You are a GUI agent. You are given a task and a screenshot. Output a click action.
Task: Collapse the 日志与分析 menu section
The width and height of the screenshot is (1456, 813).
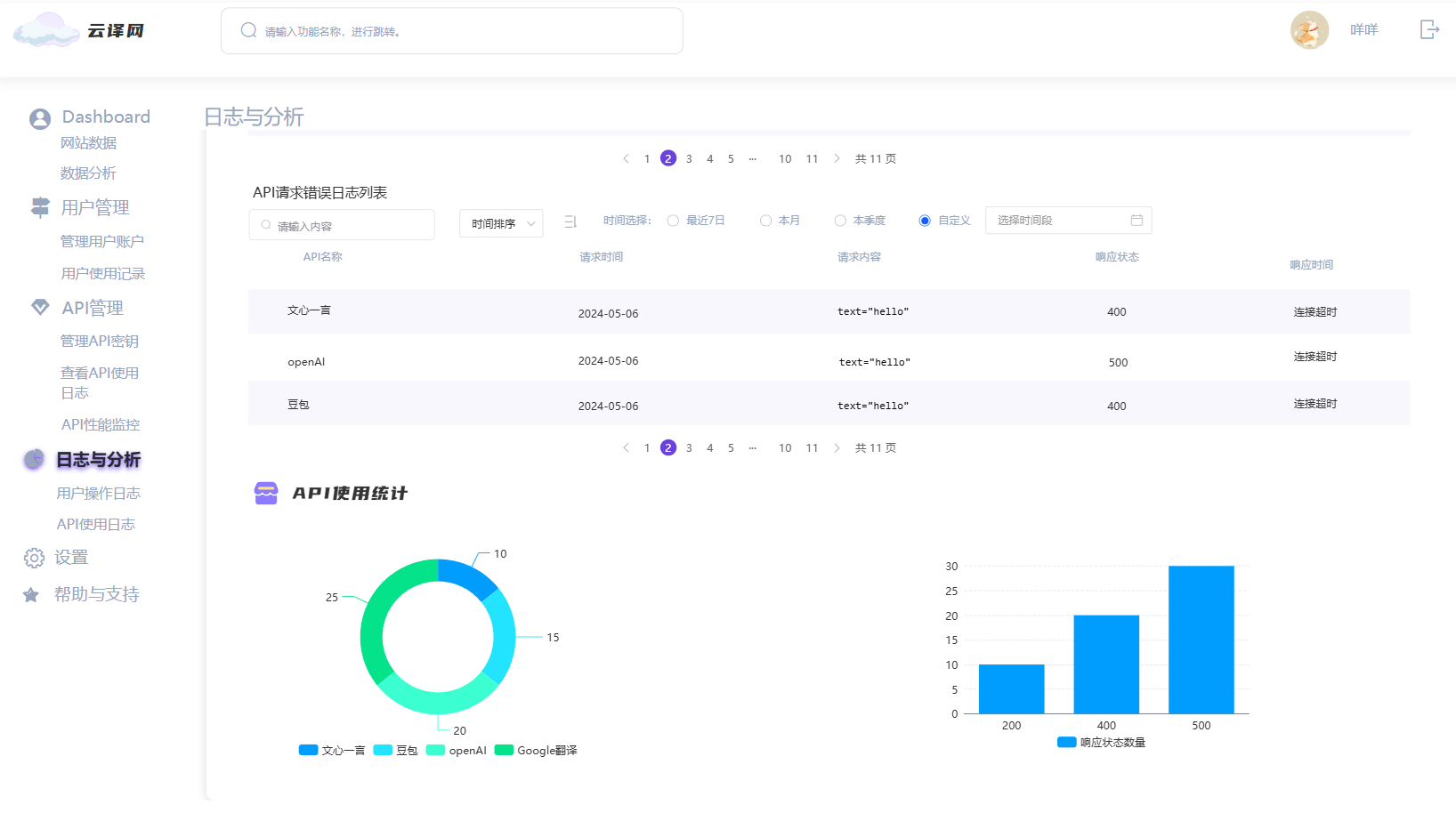click(x=98, y=460)
